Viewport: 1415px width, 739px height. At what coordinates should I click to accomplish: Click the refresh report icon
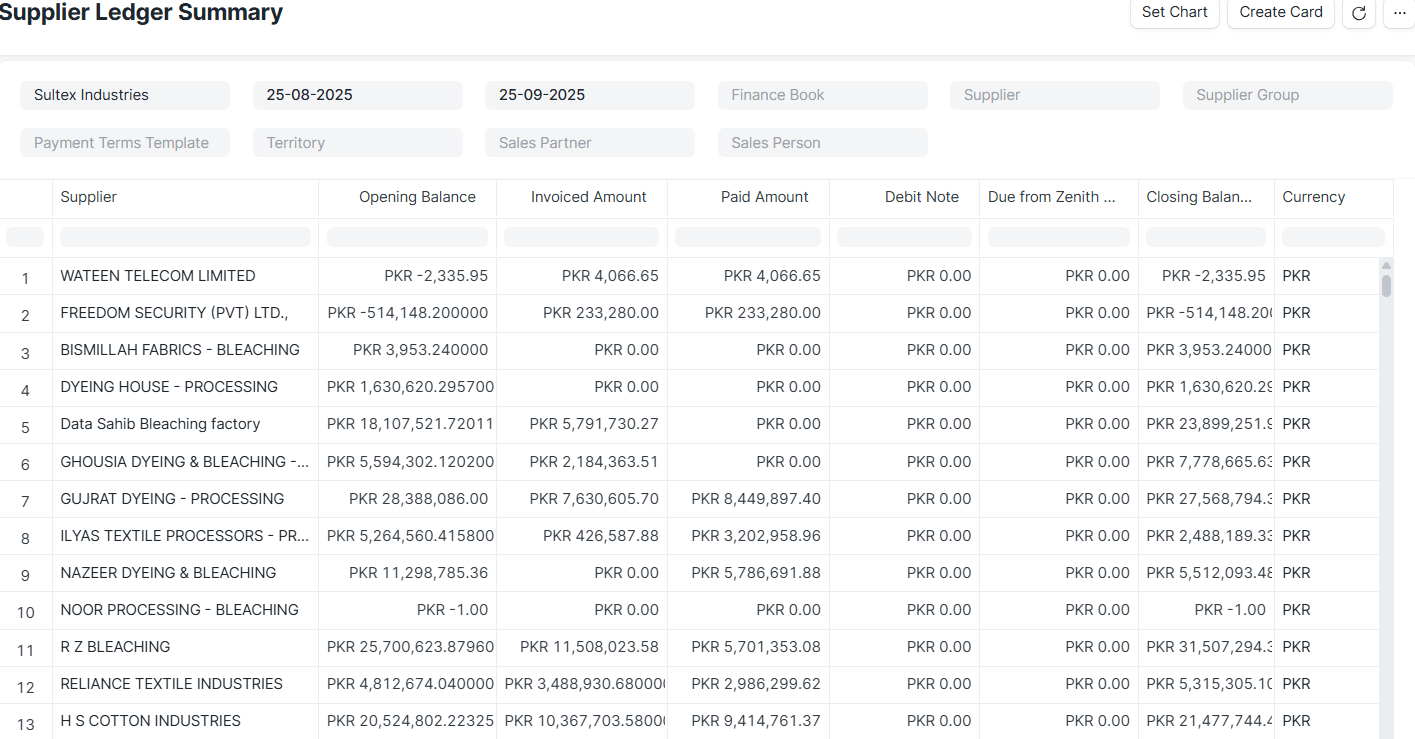point(1358,13)
